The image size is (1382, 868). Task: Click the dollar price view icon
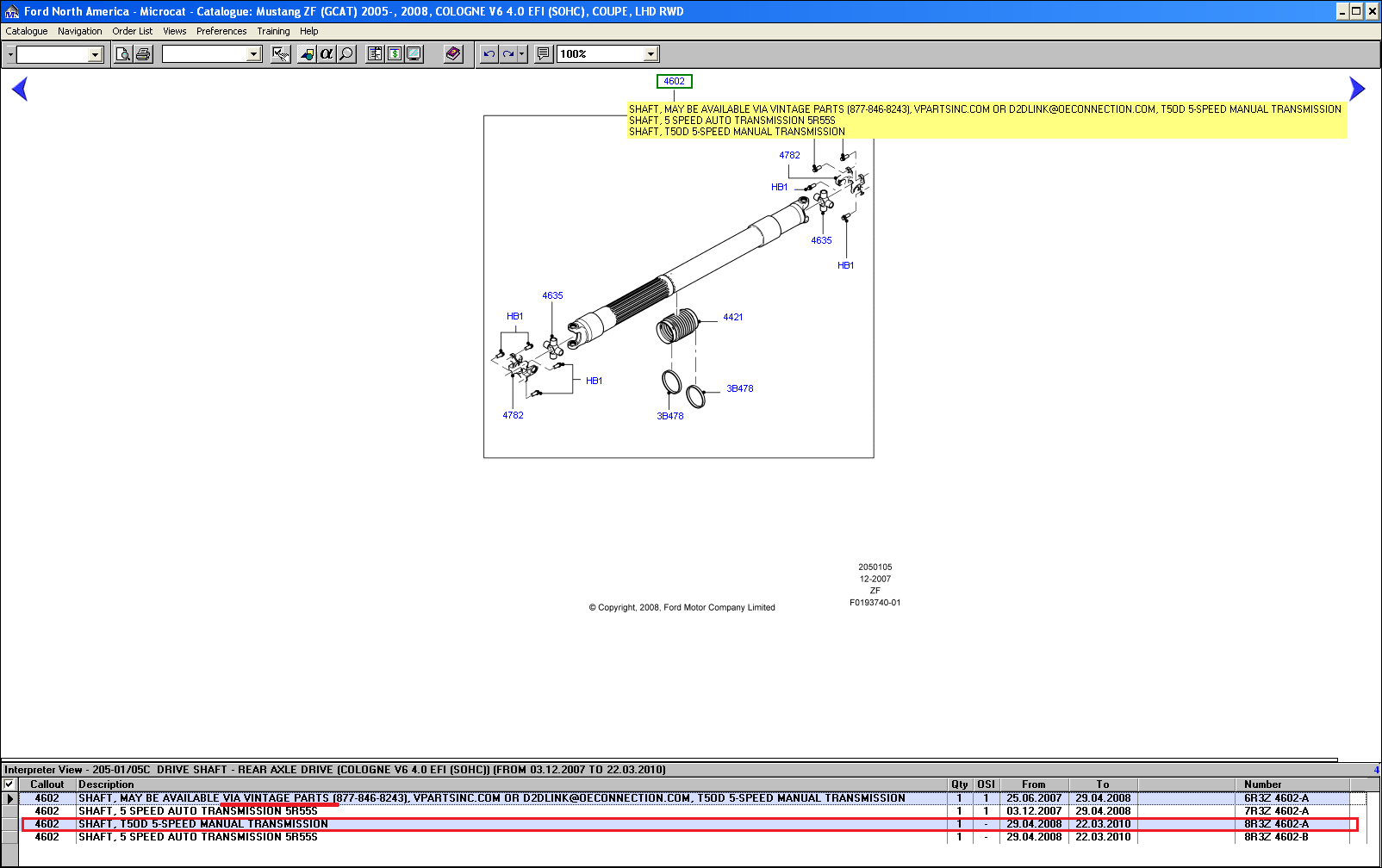click(x=395, y=54)
